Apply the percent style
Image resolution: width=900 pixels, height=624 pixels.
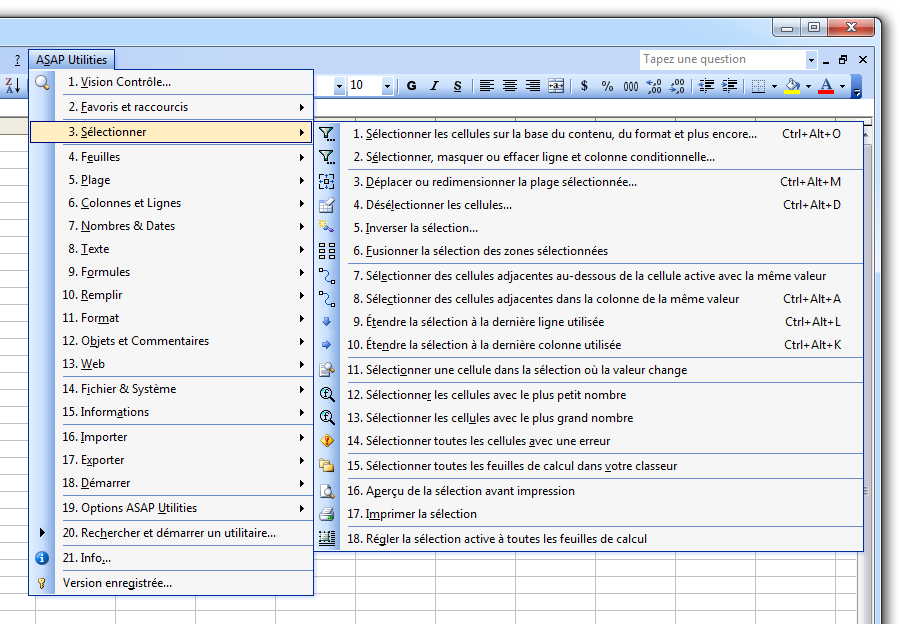coord(606,86)
